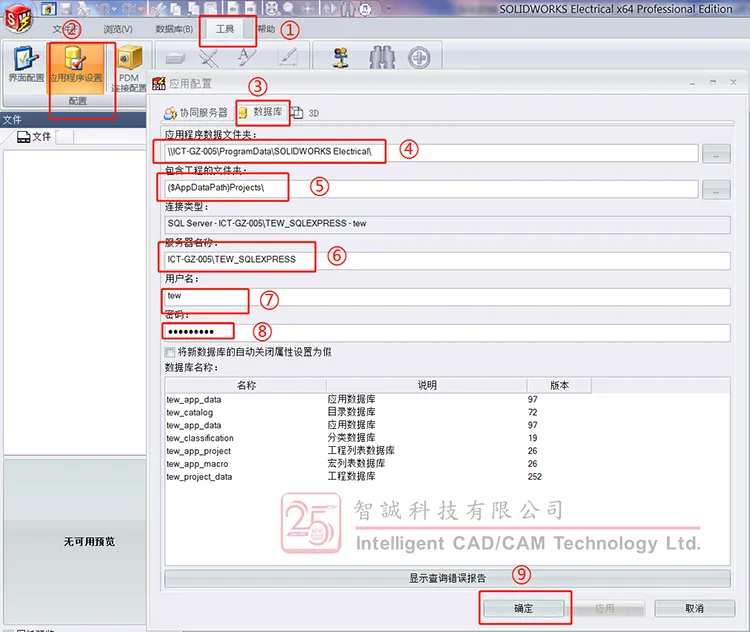Click the 服务器名称 field ICT-GZ-005\TEW_SQLEXPRESS

tap(447, 260)
